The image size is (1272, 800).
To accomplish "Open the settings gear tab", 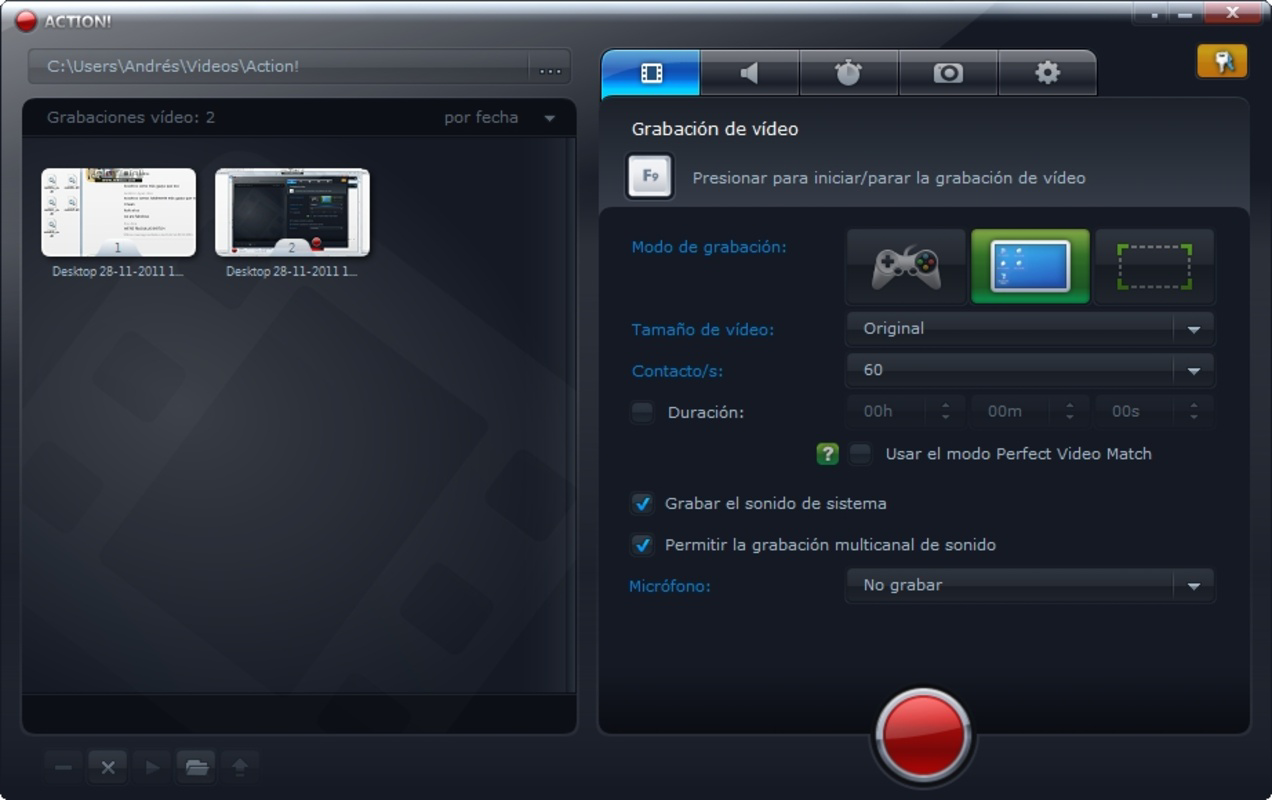I will (x=1047, y=73).
